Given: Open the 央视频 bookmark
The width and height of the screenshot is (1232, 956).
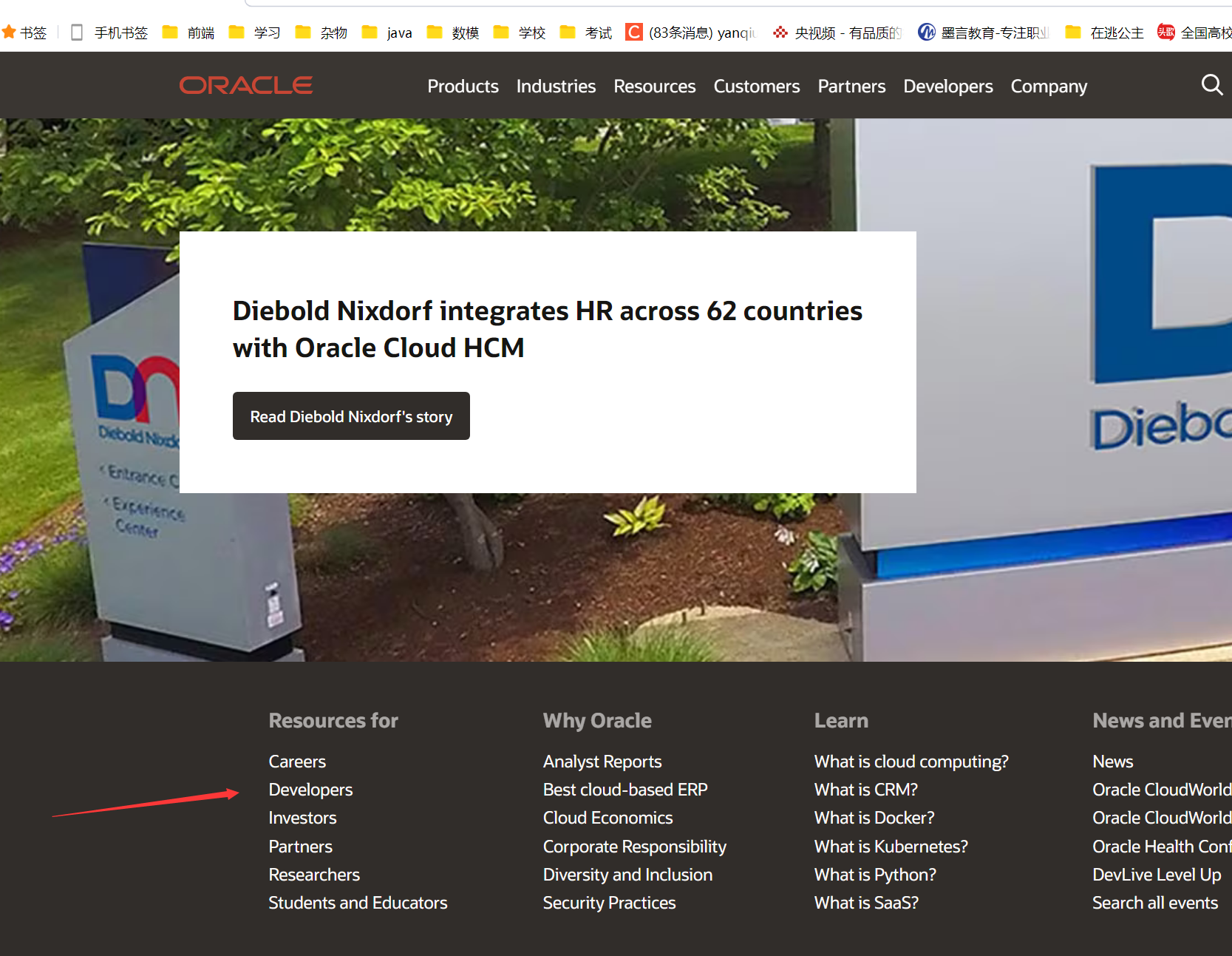Looking at the screenshot, I should [837, 33].
